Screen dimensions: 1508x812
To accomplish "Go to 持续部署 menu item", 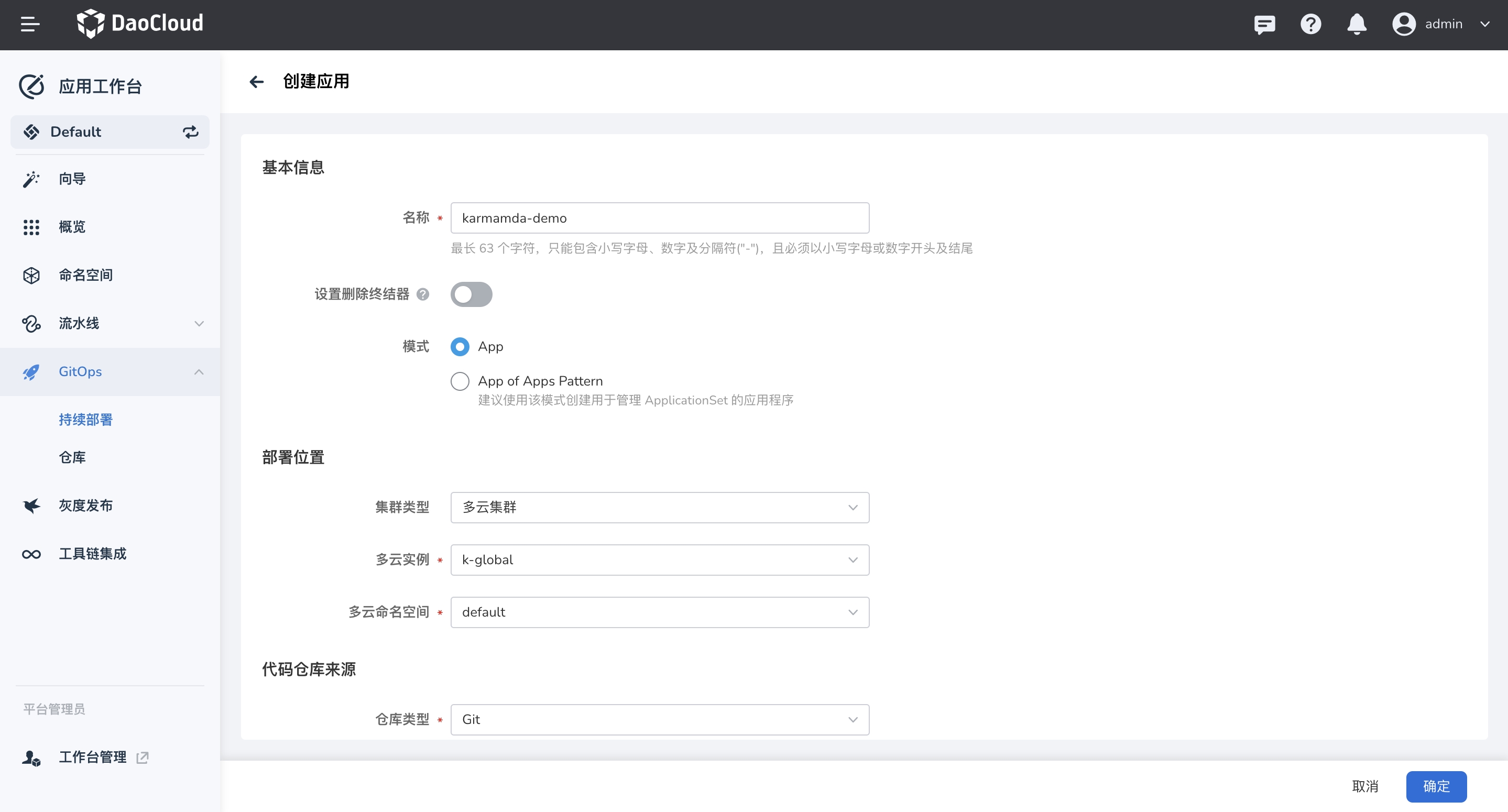I will pos(85,420).
